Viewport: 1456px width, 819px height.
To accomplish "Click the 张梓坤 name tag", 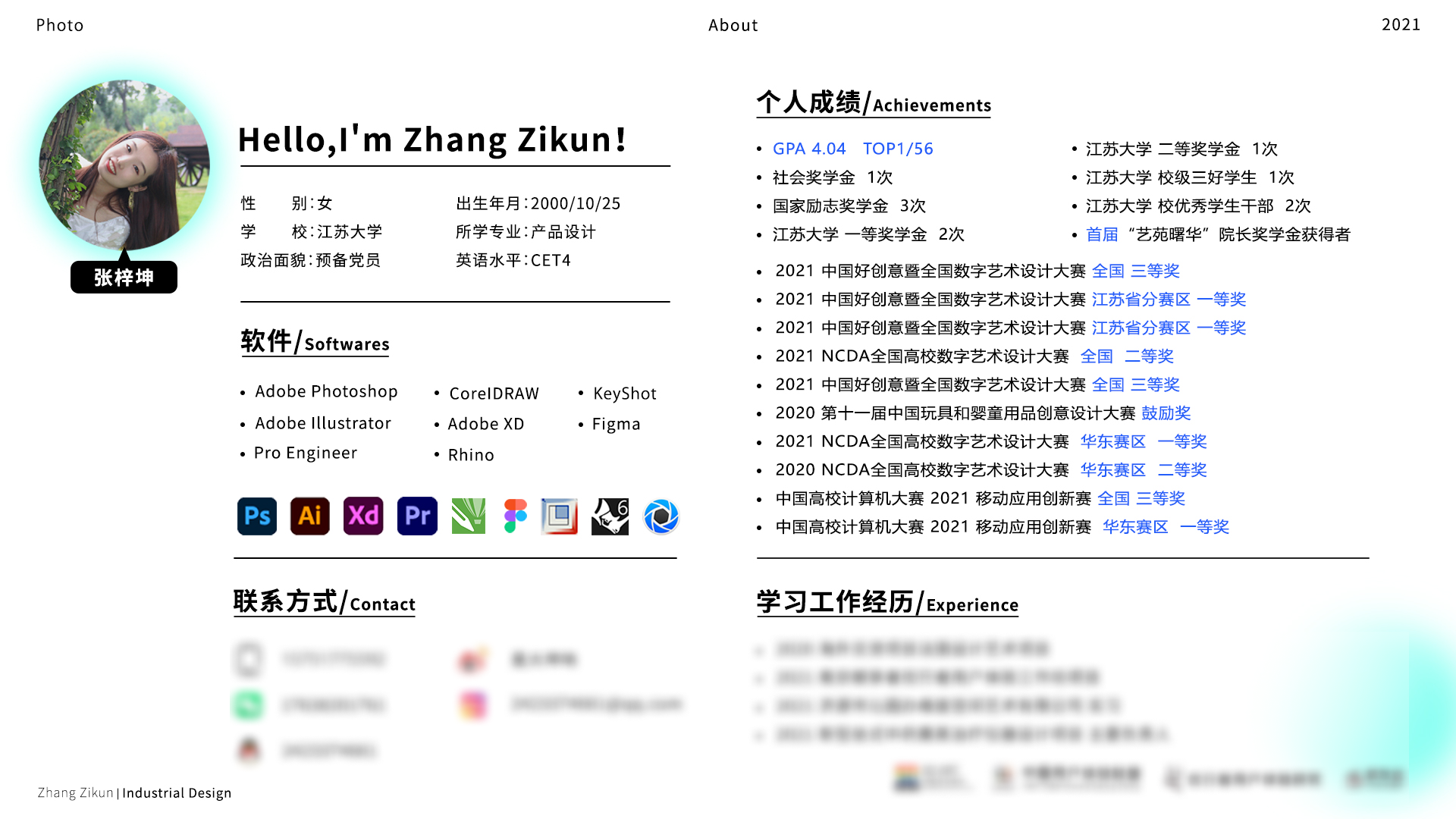I will (124, 277).
